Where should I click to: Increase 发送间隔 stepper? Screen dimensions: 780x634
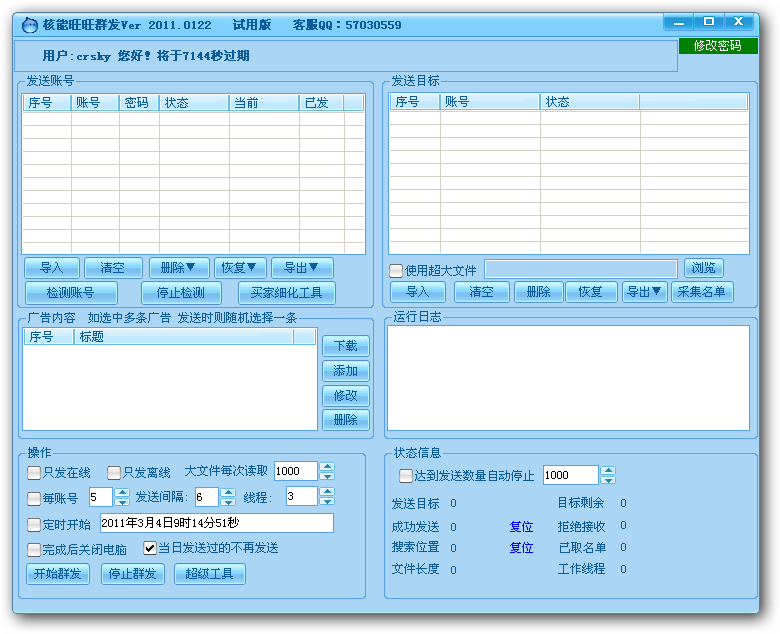(x=228, y=492)
